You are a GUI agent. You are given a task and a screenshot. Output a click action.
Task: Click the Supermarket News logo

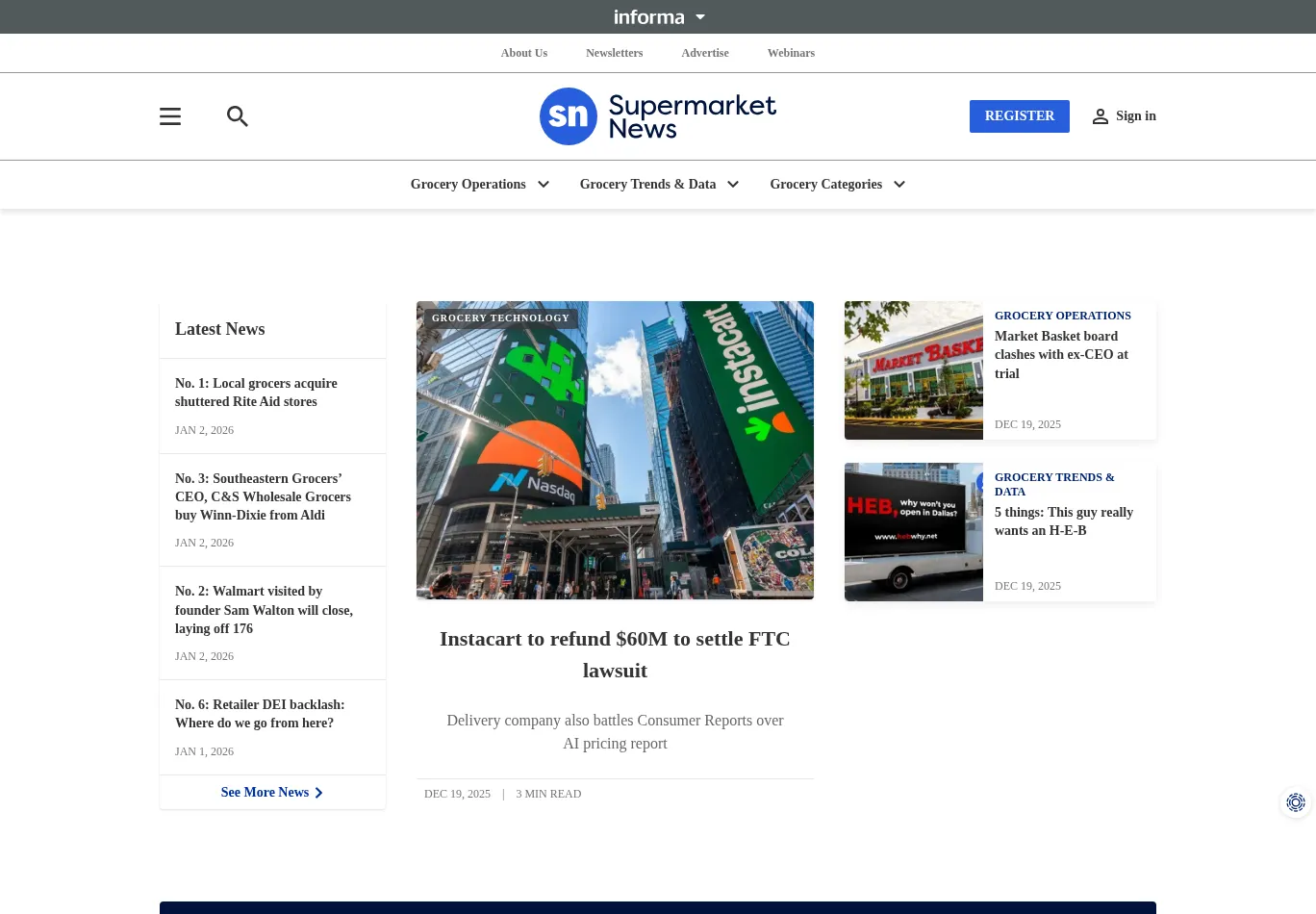click(x=658, y=116)
